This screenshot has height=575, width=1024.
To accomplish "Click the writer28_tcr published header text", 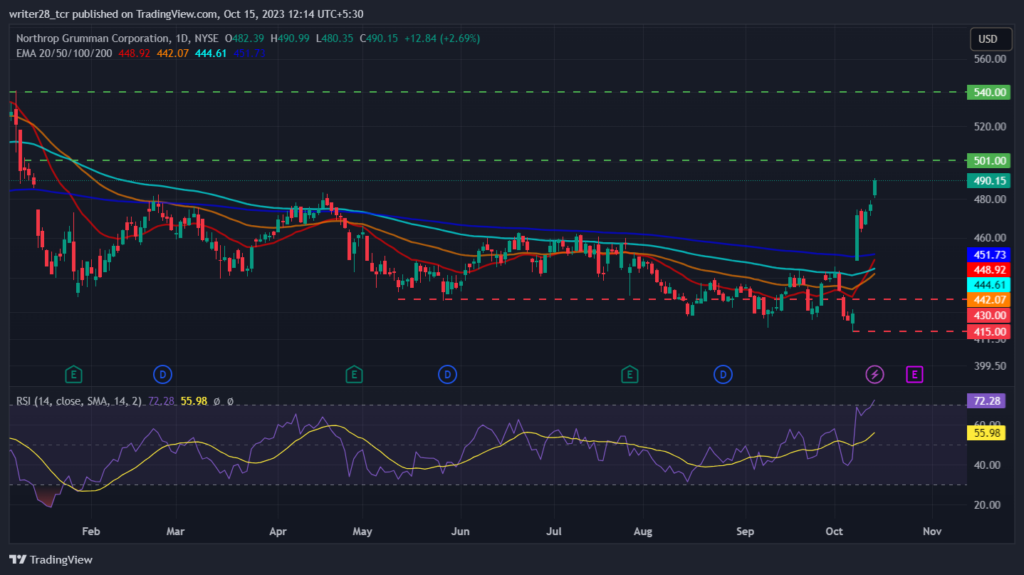I will pos(186,14).
